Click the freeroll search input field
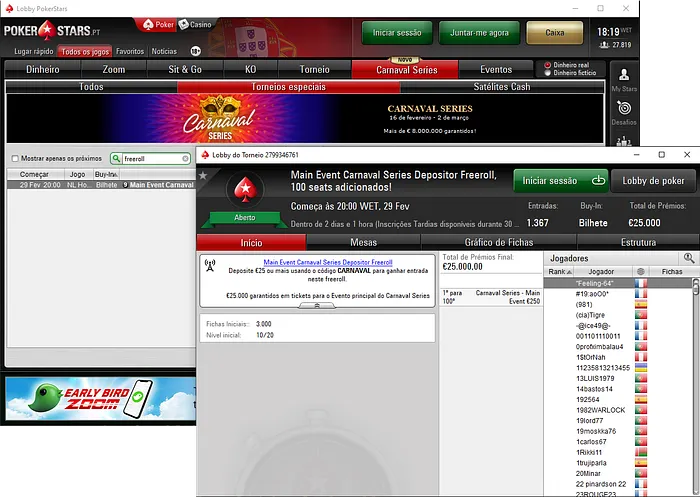This screenshot has height=497, width=700. (x=151, y=159)
